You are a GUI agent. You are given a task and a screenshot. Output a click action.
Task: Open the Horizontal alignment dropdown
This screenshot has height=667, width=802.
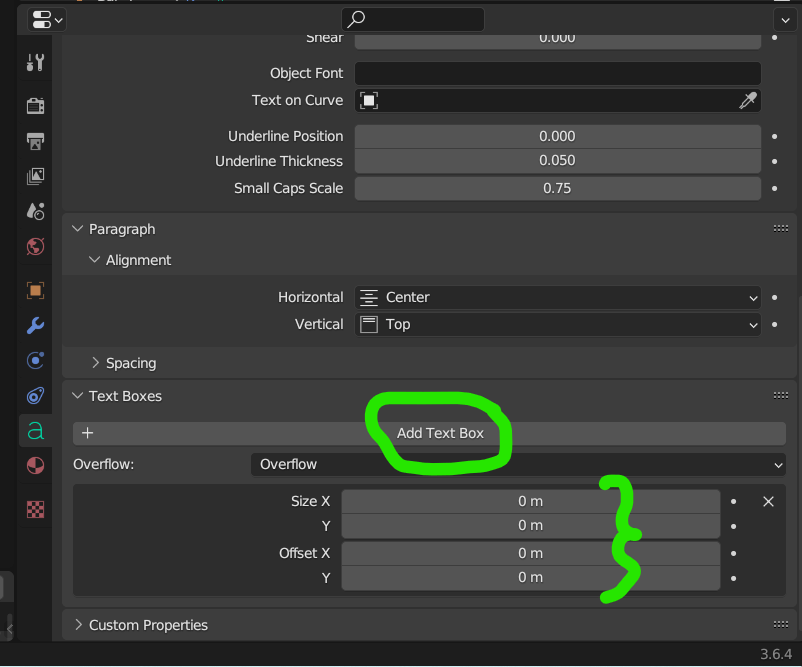(557, 297)
